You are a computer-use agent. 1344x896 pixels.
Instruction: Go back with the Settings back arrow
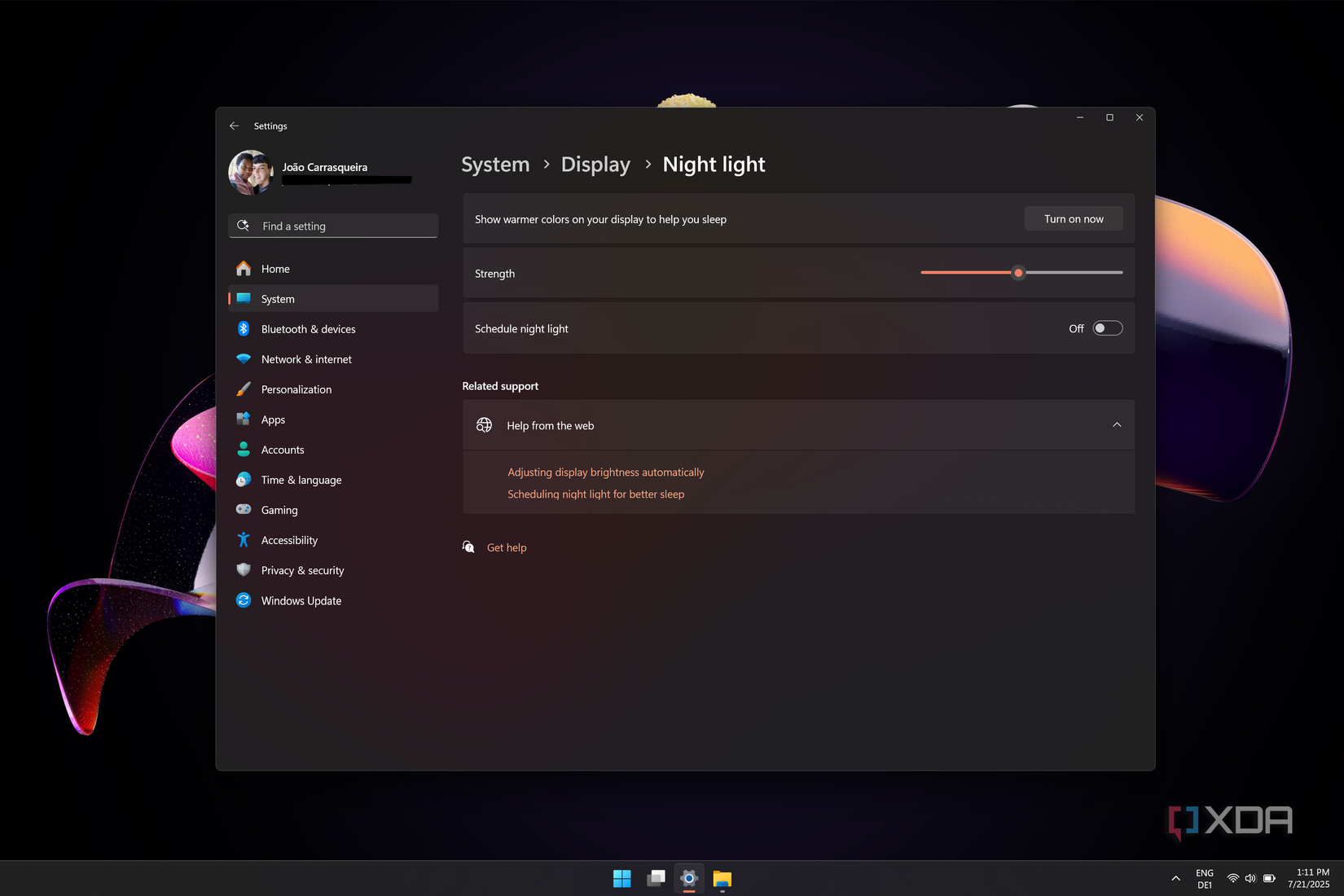(235, 126)
